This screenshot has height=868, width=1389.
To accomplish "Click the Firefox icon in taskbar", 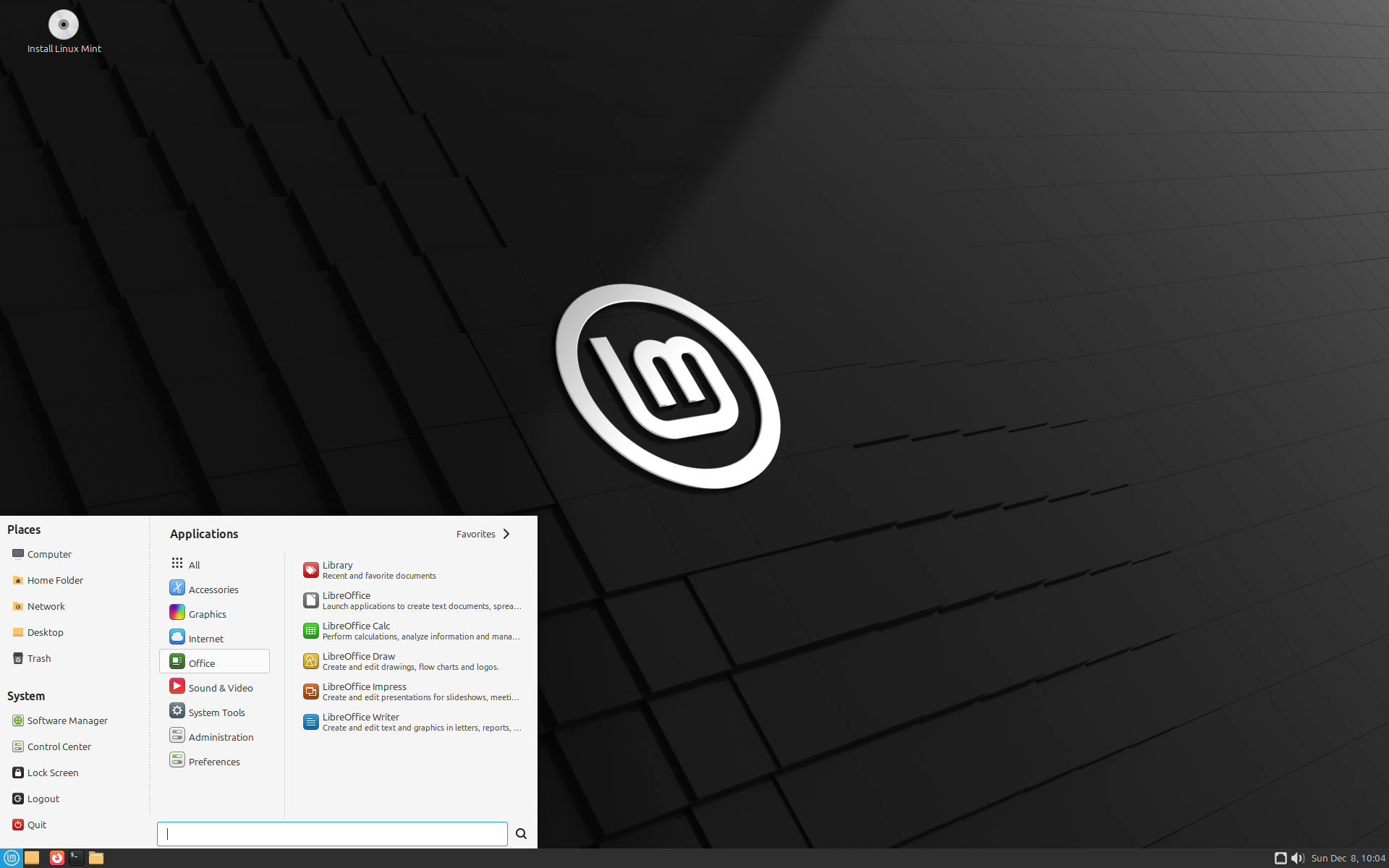I will 56,858.
